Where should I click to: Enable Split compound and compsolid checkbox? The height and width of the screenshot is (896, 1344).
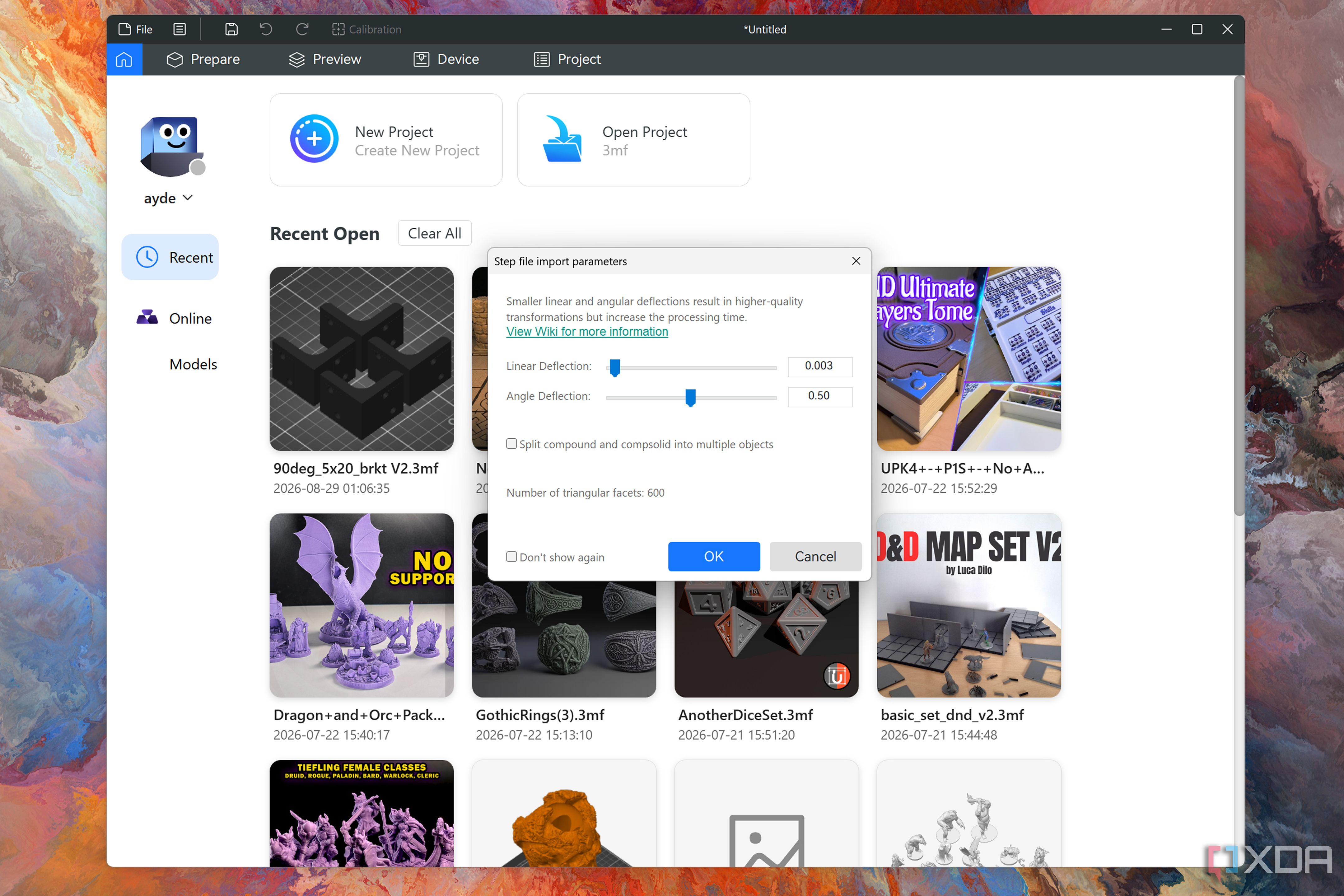pos(511,443)
